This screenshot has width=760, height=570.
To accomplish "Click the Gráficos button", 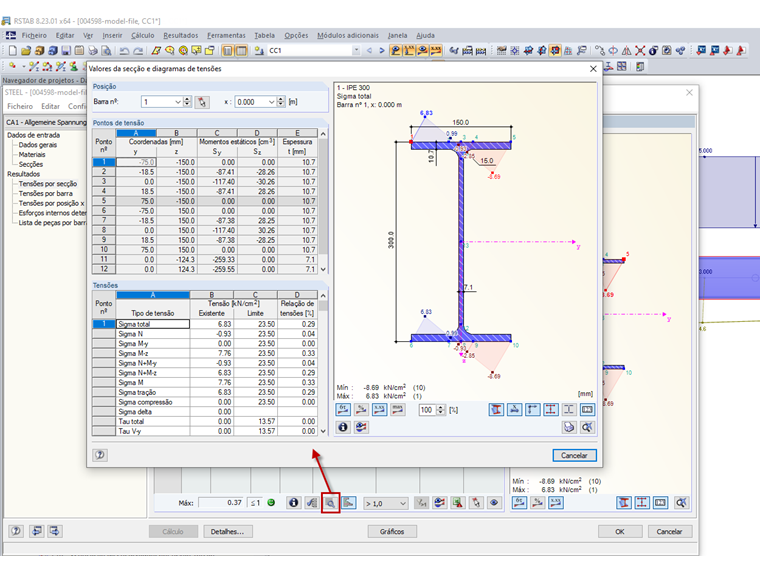I will click(x=391, y=532).
